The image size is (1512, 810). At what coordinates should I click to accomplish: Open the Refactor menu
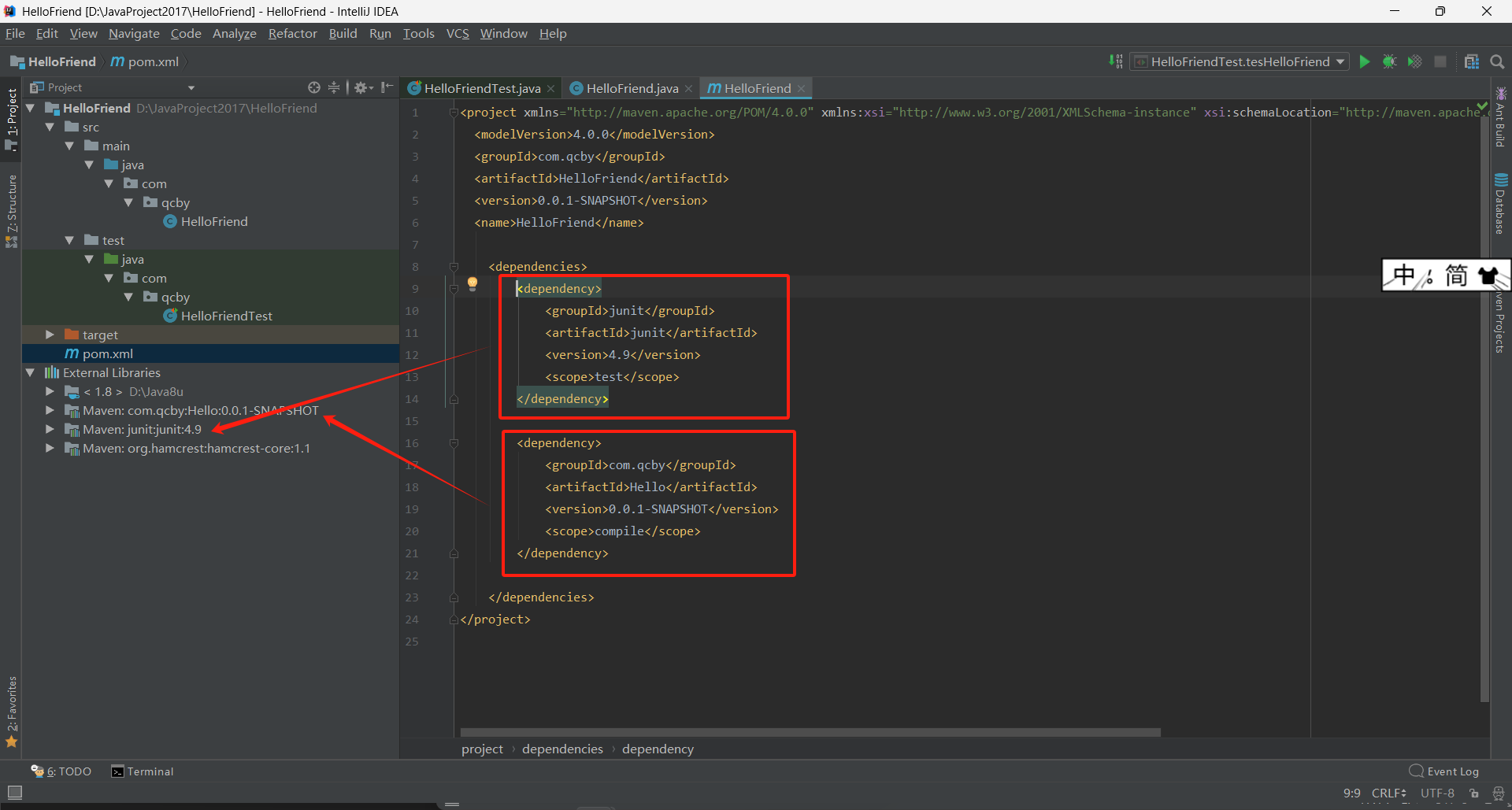tap(292, 33)
